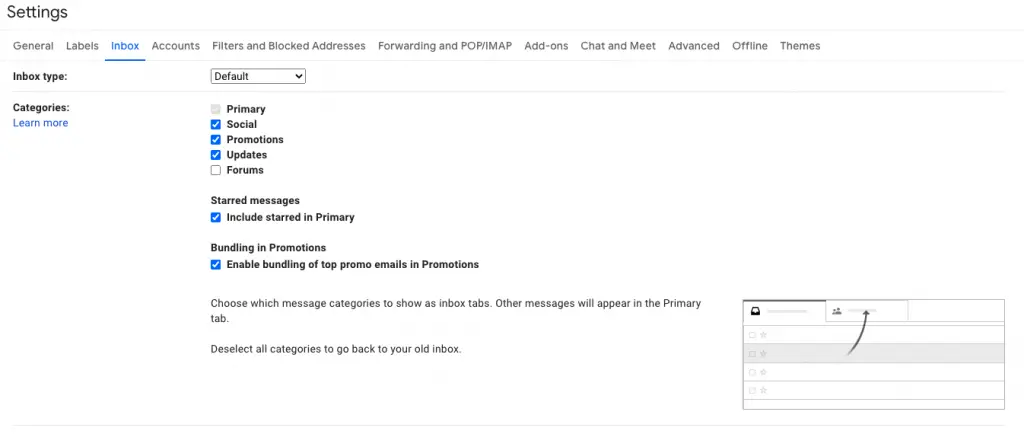Go to the Accounts tab
Screen dimensions: 1024x434
tap(176, 46)
